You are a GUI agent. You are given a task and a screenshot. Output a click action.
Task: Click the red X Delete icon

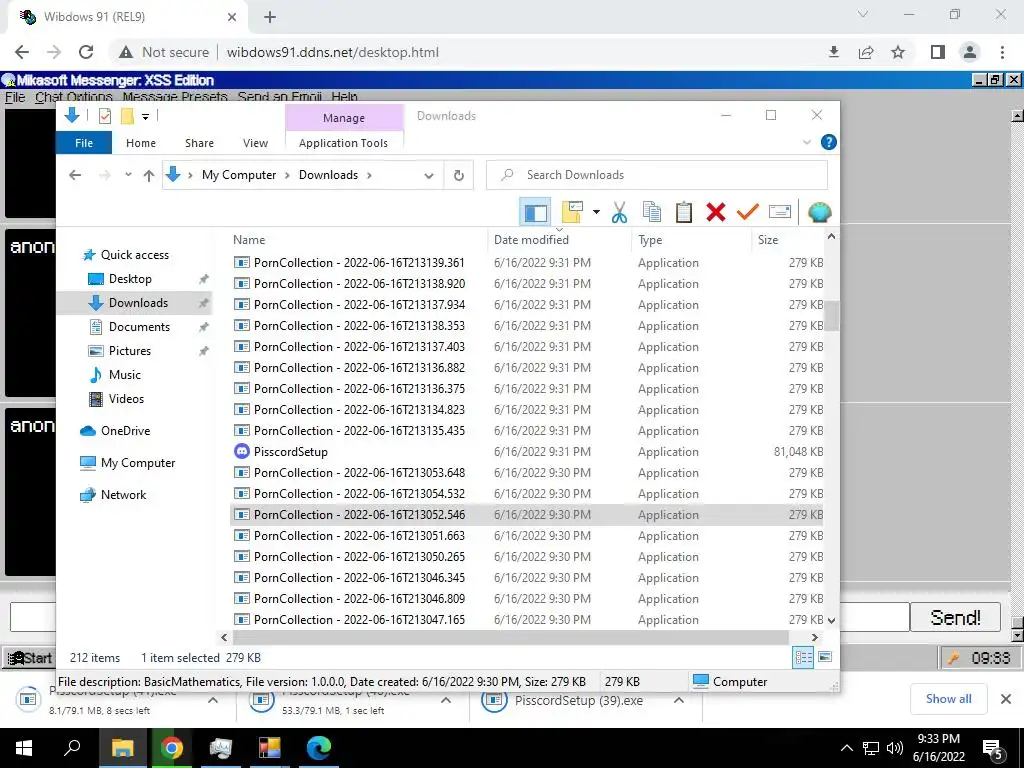[x=716, y=212]
